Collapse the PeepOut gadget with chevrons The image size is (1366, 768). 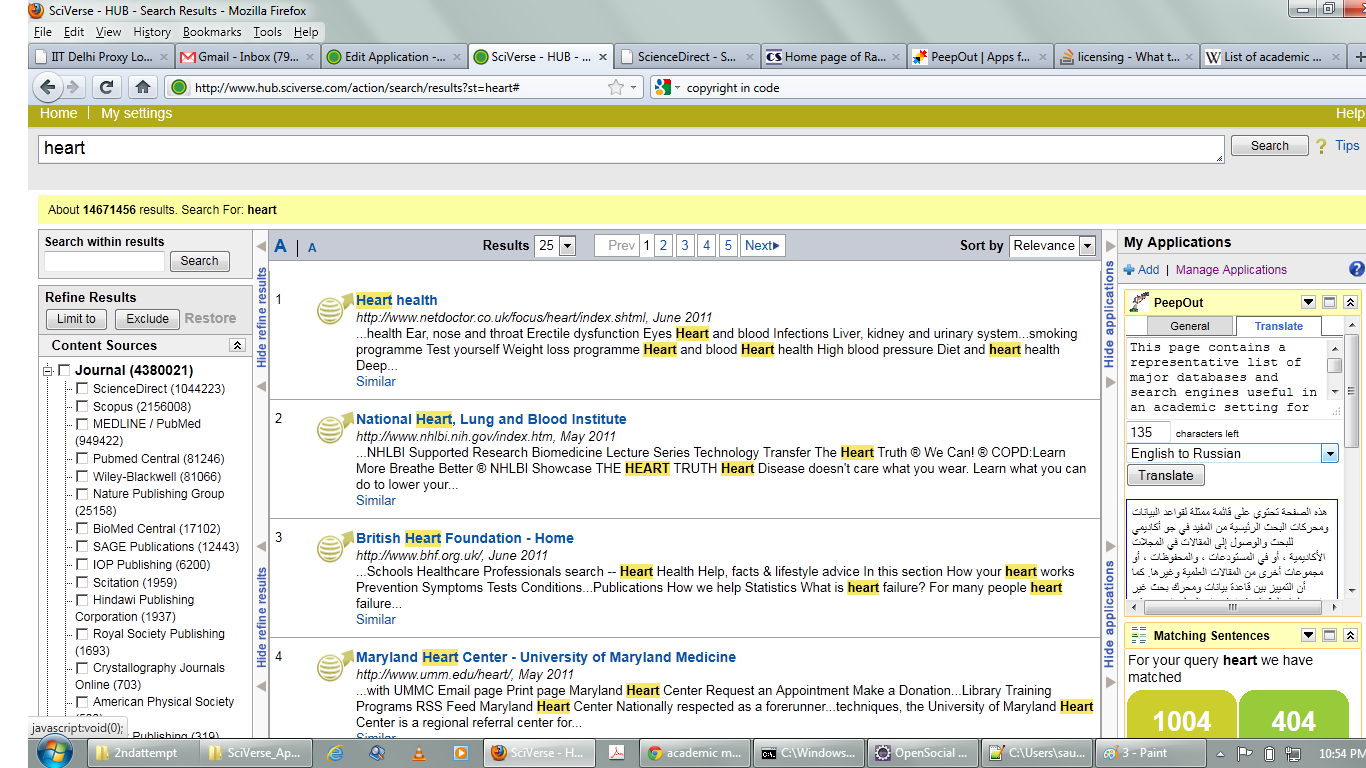click(1350, 302)
